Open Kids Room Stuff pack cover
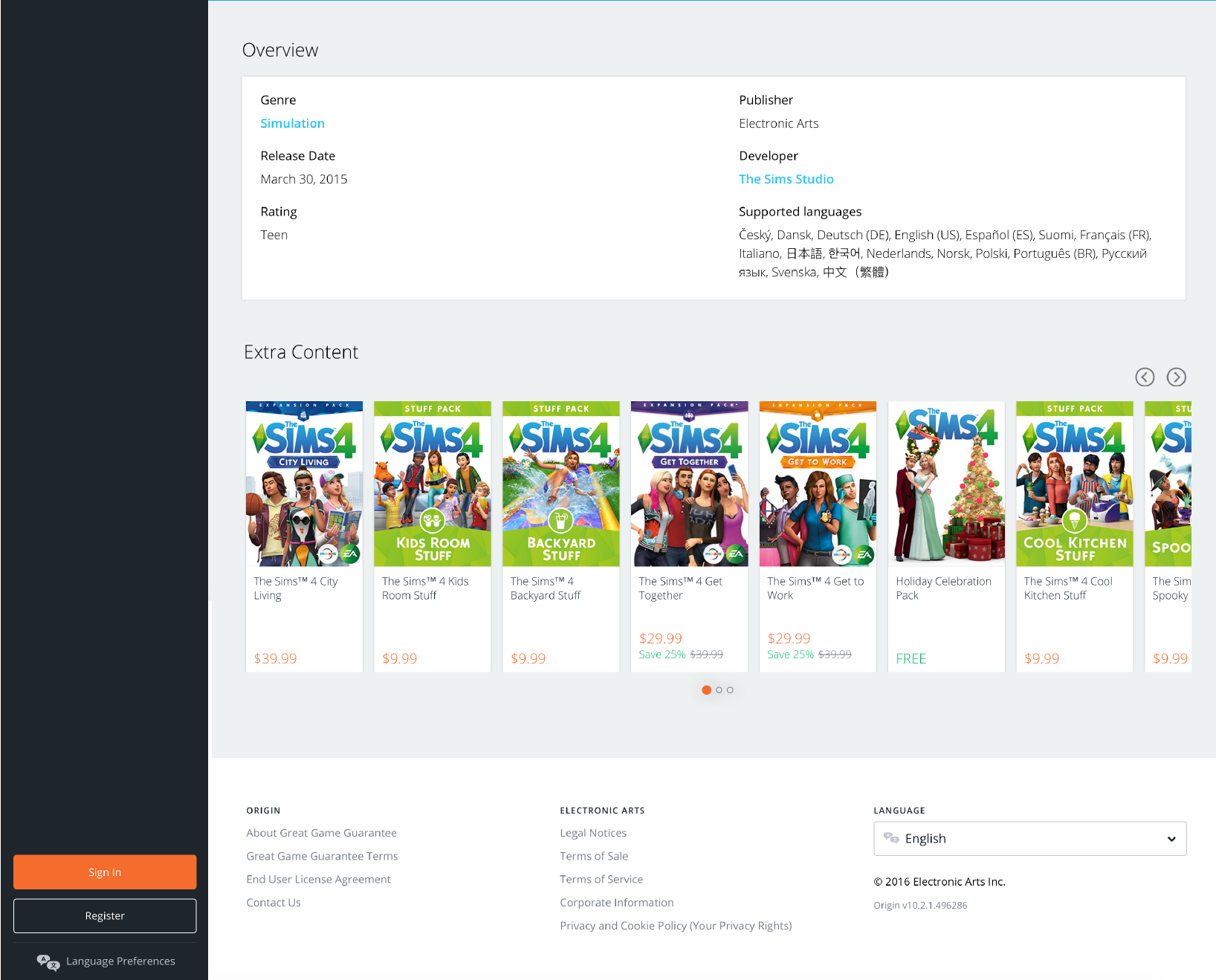 click(x=433, y=484)
